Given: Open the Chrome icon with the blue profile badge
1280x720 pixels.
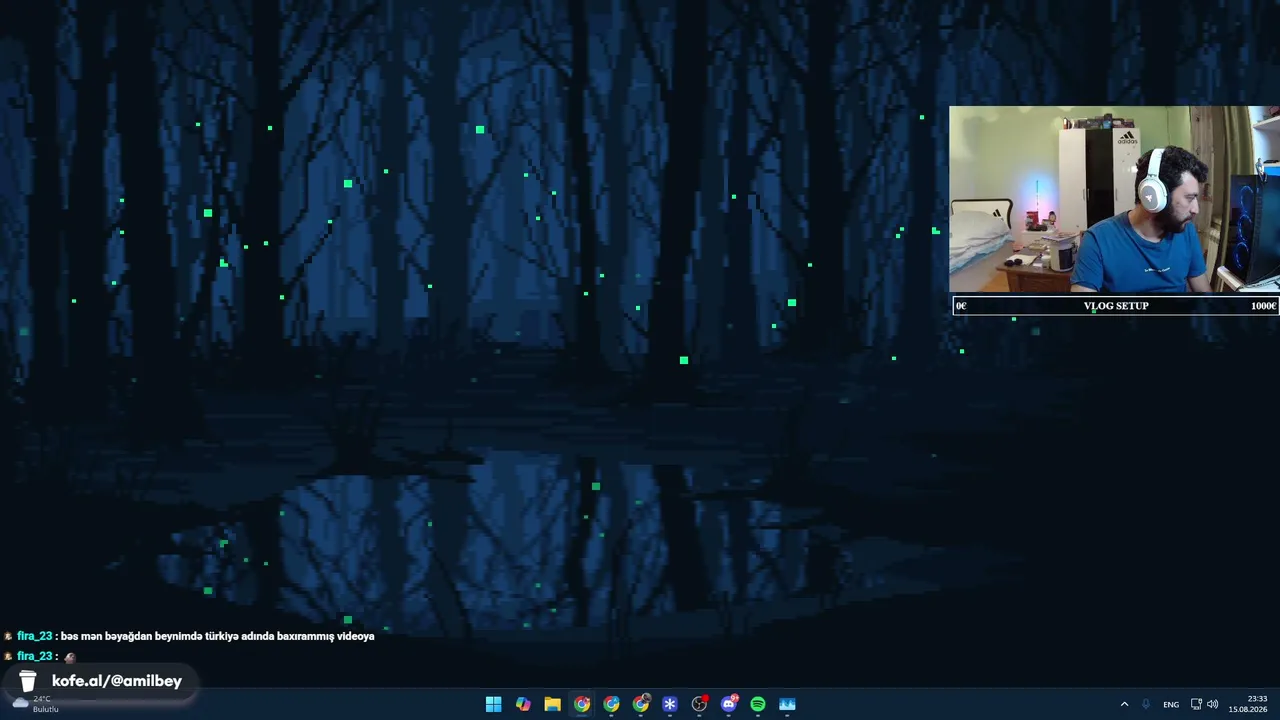Looking at the screenshot, I should point(611,704).
